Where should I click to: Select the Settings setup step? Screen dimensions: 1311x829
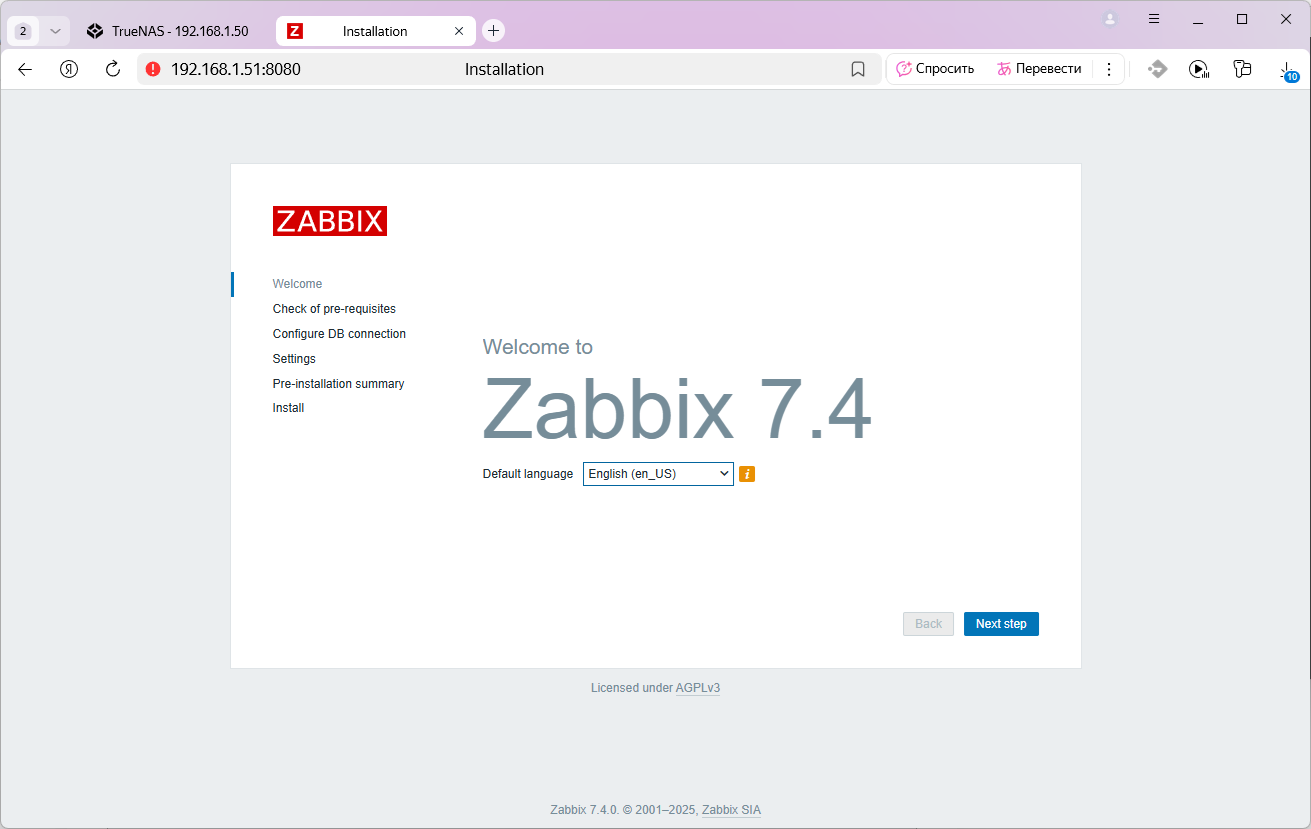click(294, 359)
